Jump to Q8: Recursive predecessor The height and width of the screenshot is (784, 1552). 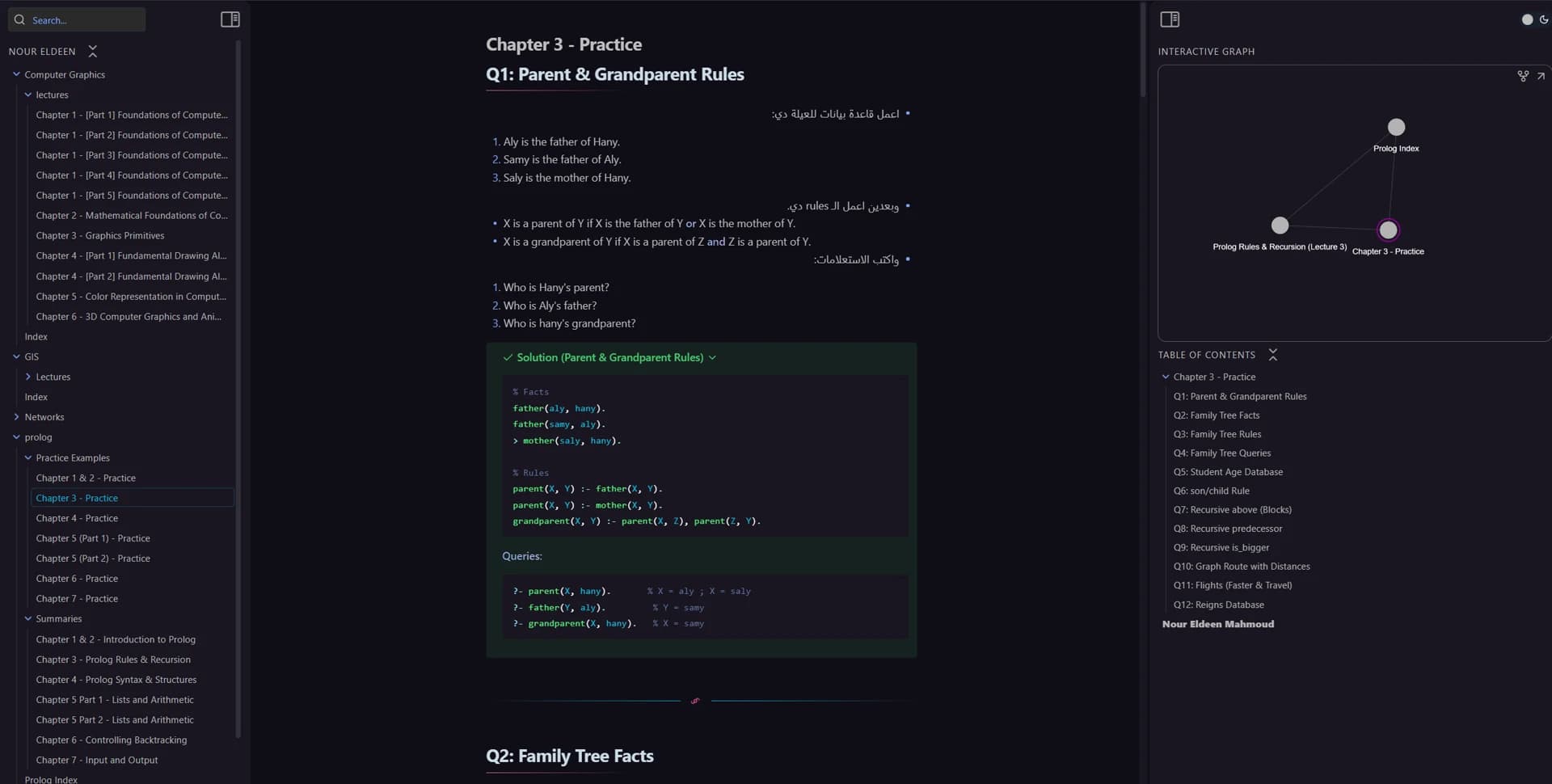click(x=1228, y=529)
